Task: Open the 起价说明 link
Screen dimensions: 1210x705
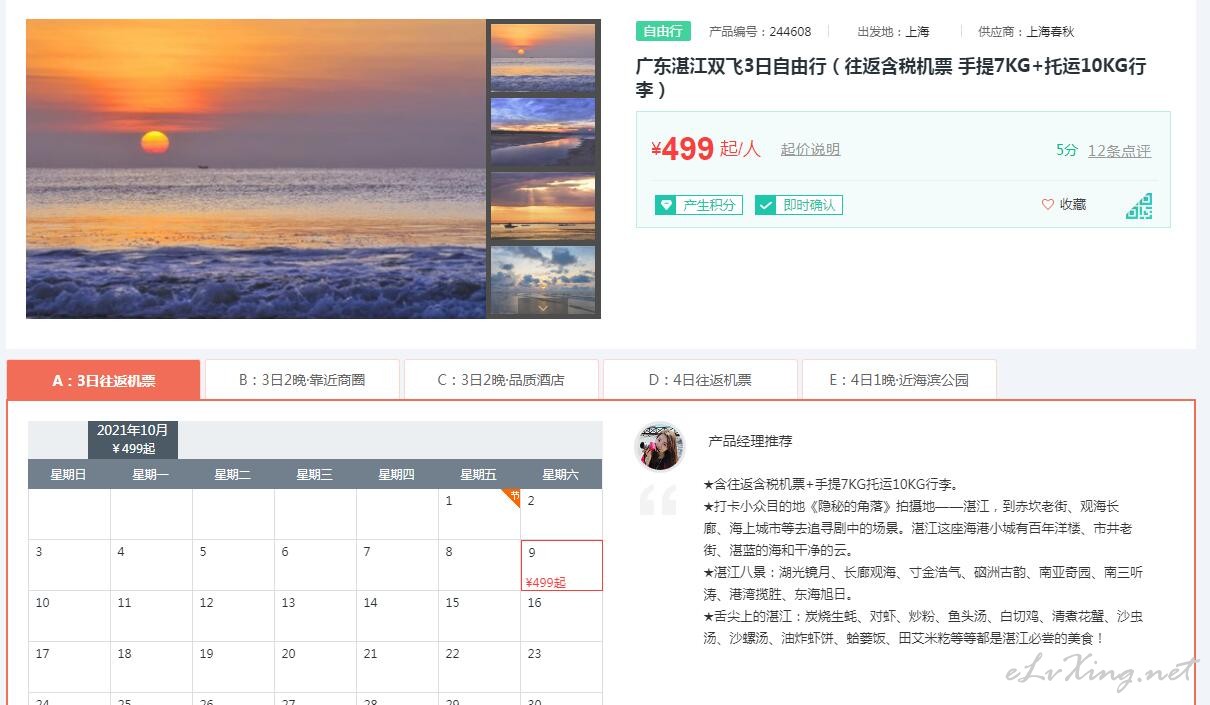Action: [810, 150]
